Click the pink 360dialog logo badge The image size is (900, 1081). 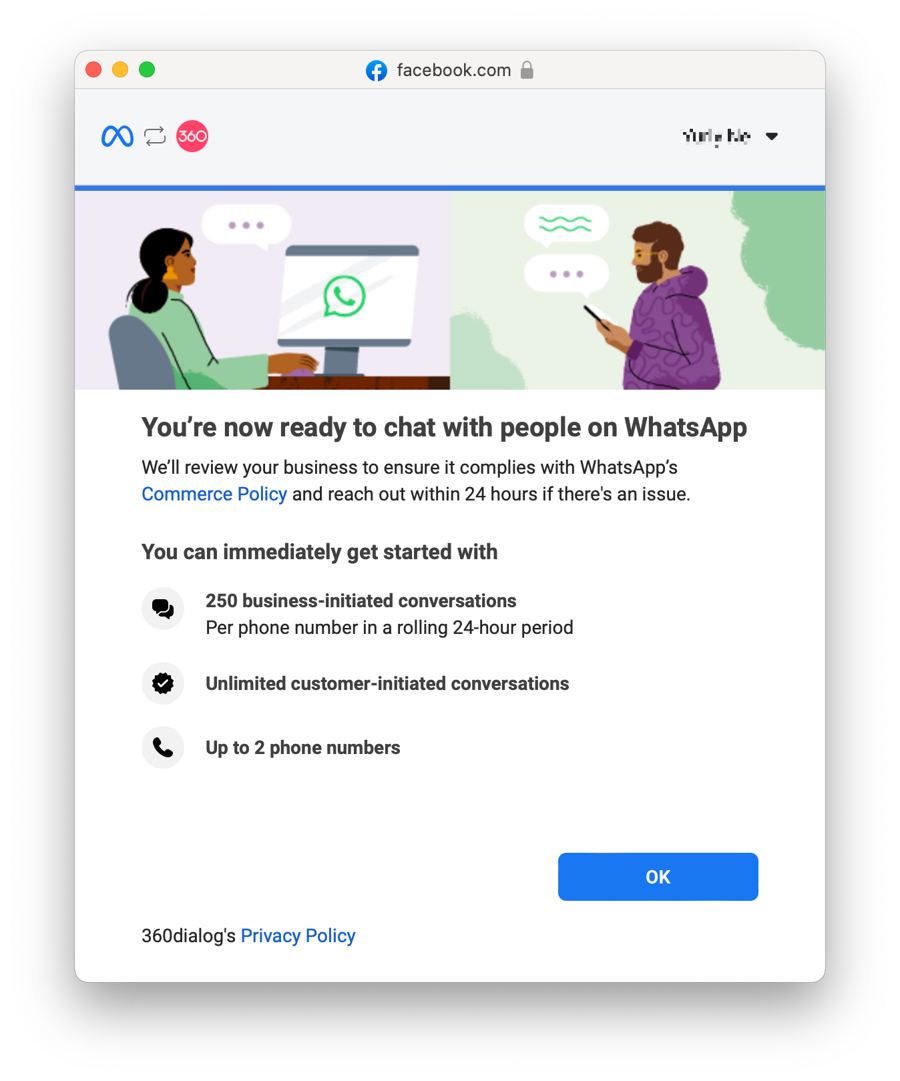(192, 136)
